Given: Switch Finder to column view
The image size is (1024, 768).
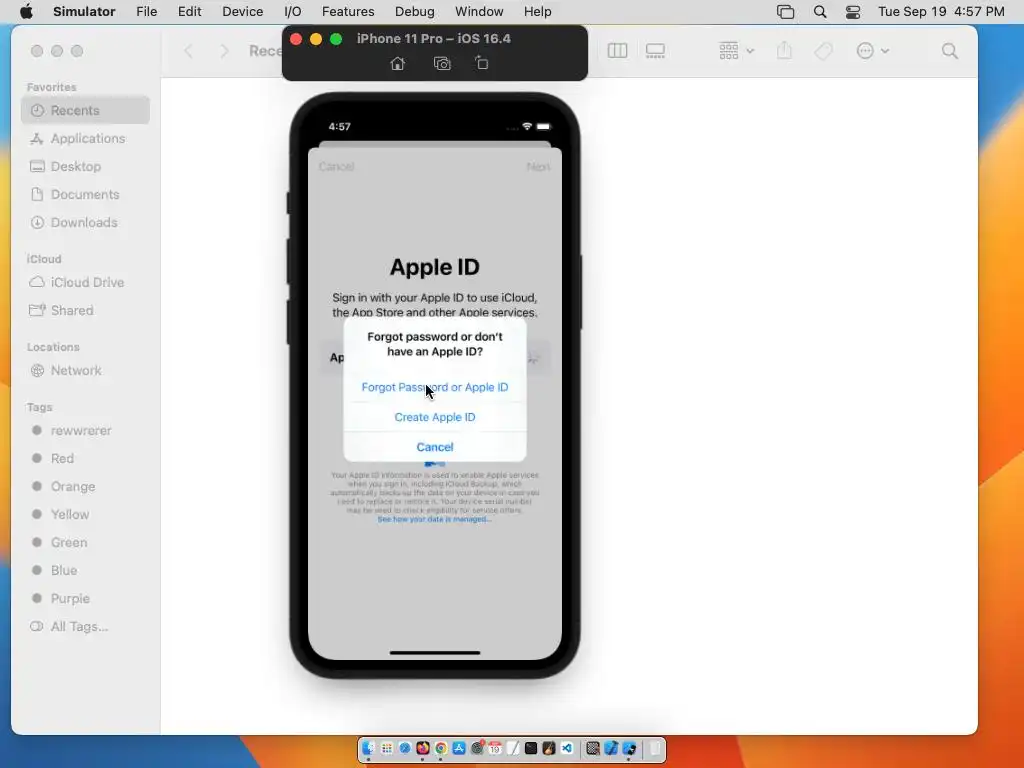Looking at the screenshot, I should (x=617, y=51).
